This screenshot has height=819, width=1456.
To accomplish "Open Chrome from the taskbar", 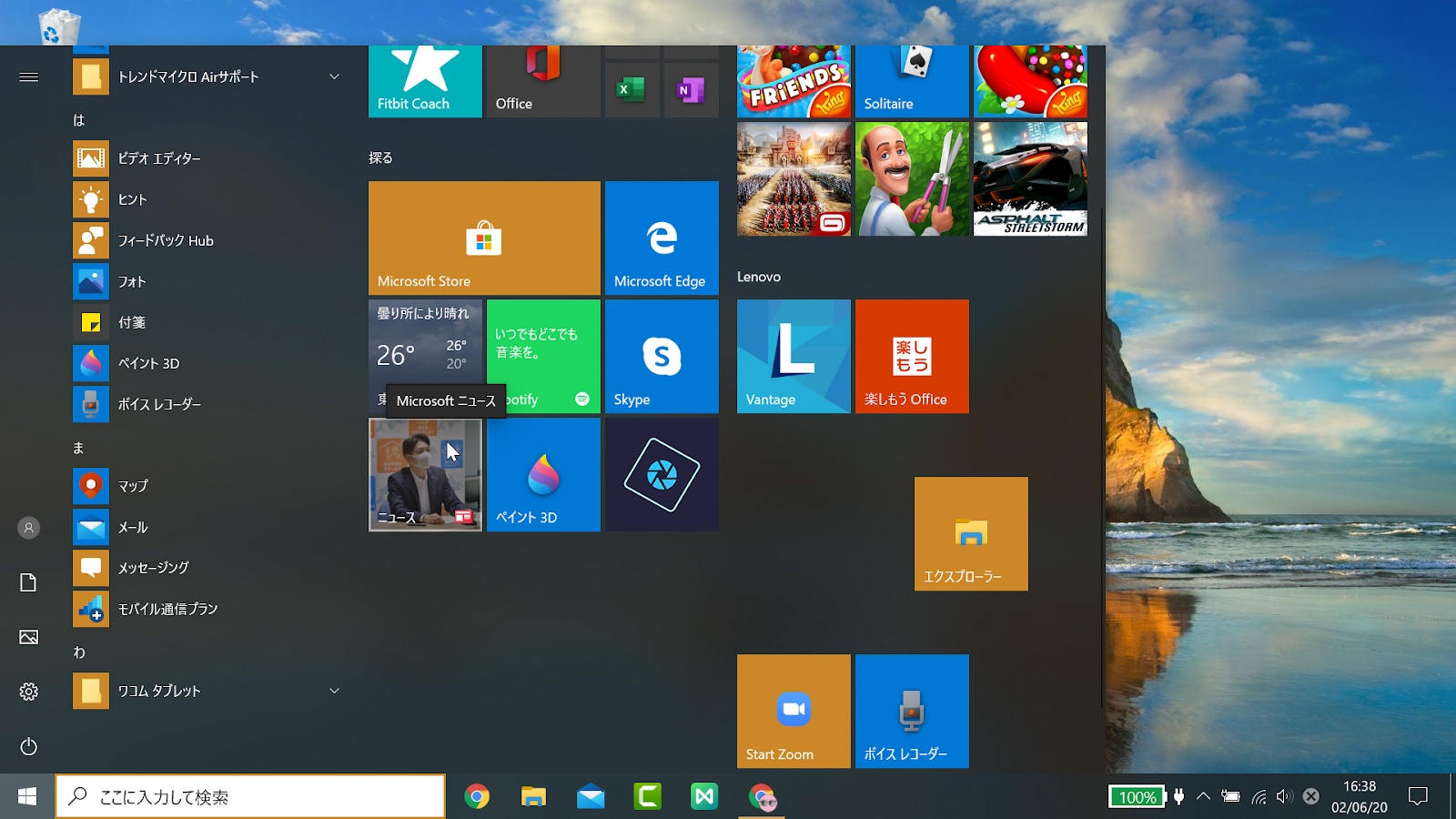I will pyautogui.click(x=477, y=797).
